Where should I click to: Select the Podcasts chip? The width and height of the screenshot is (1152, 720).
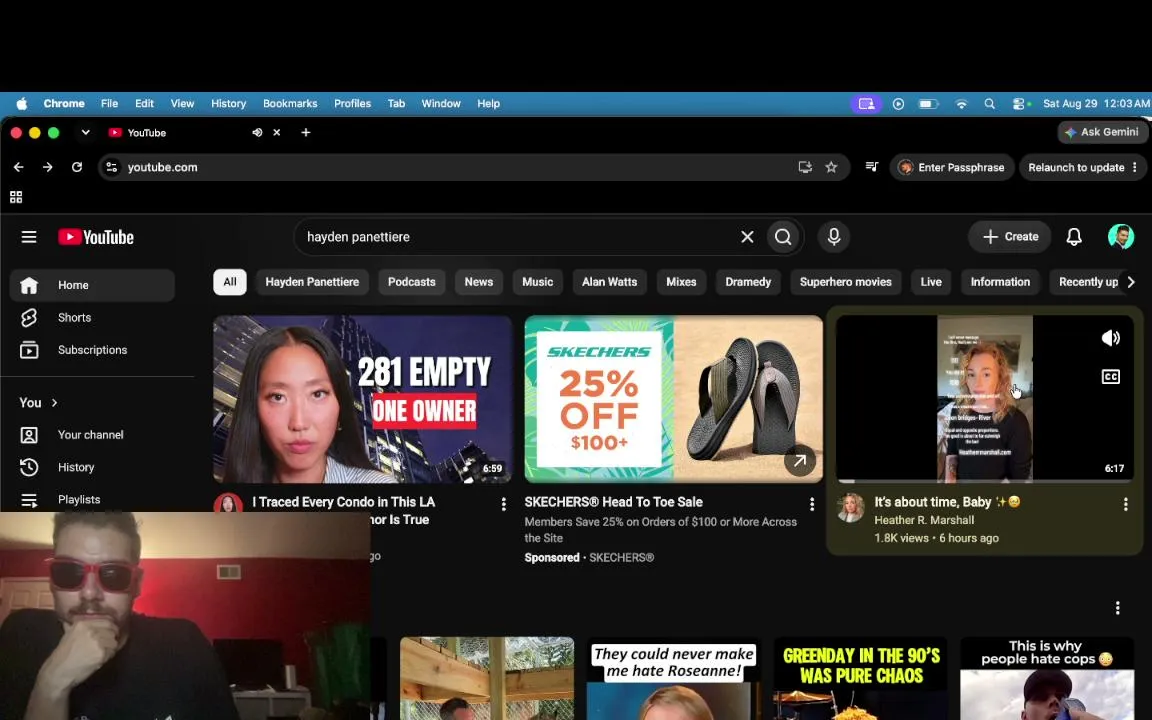[x=411, y=282]
